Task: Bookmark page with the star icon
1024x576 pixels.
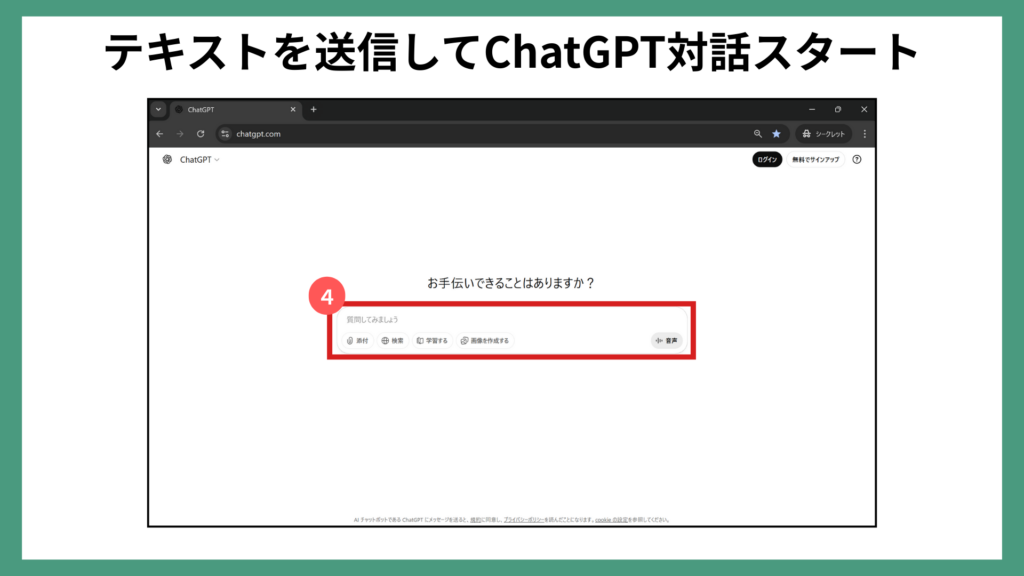Action: (776, 134)
